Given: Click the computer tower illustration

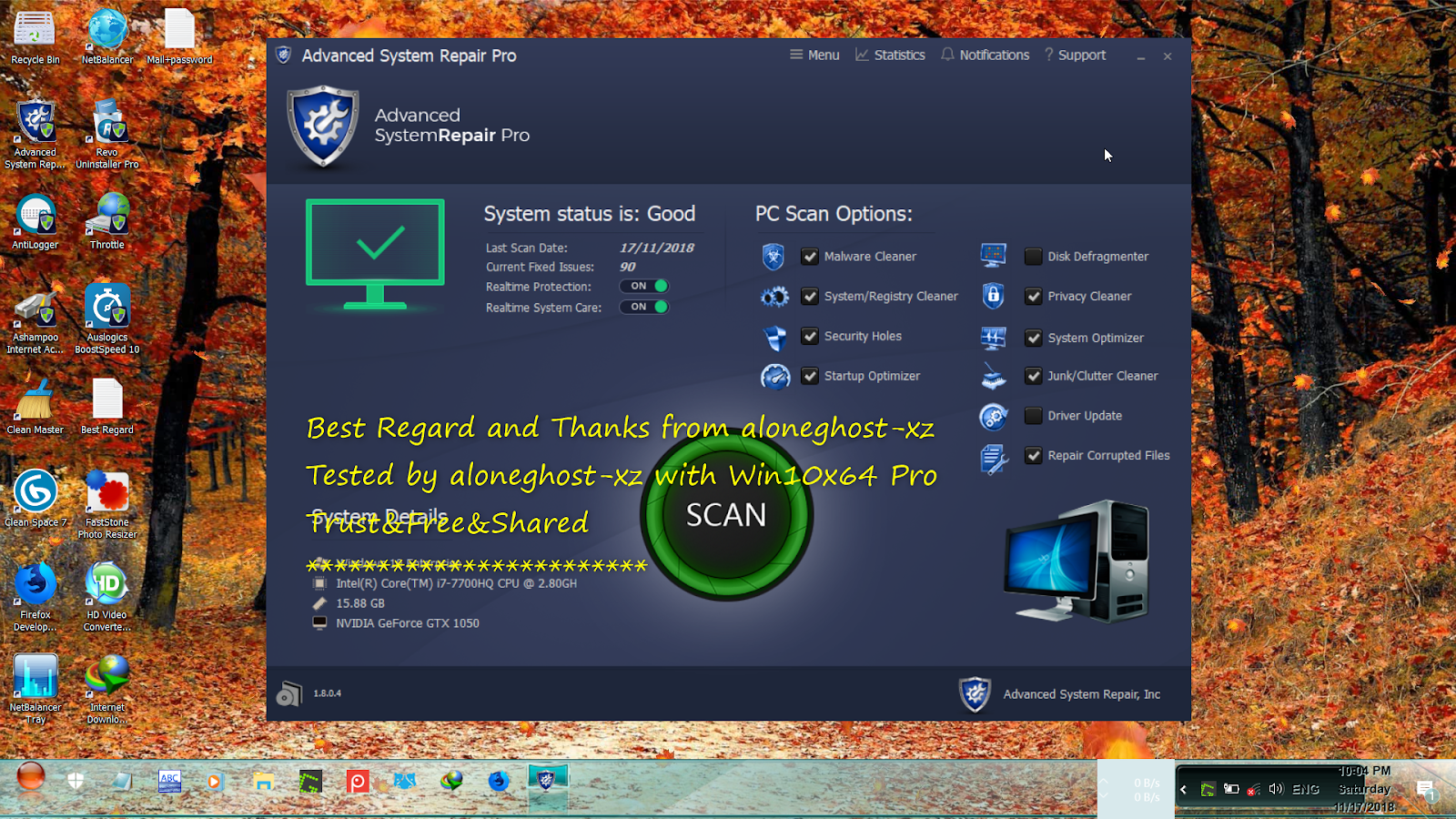Looking at the screenshot, I should tap(1077, 561).
